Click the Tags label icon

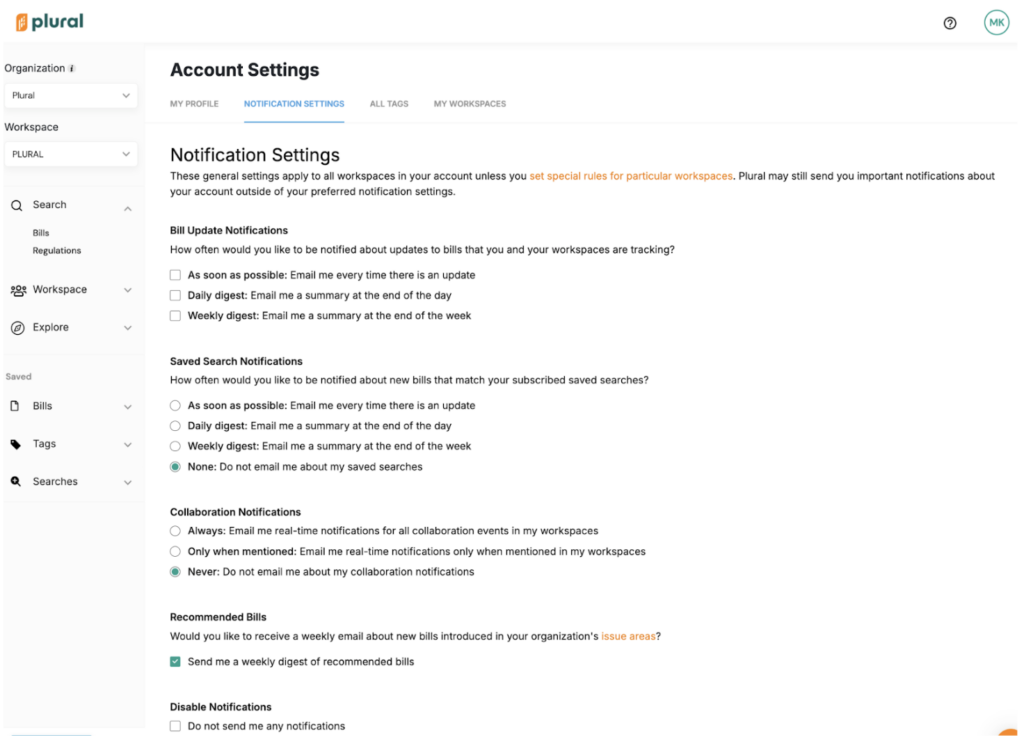[16, 444]
